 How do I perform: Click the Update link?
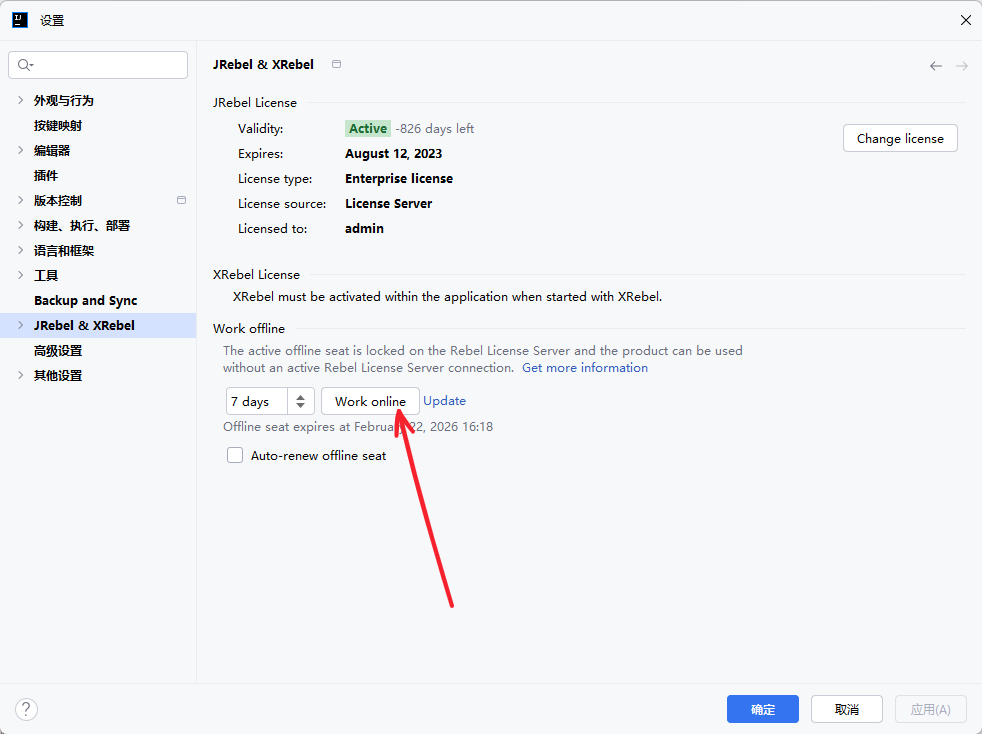(444, 401)
